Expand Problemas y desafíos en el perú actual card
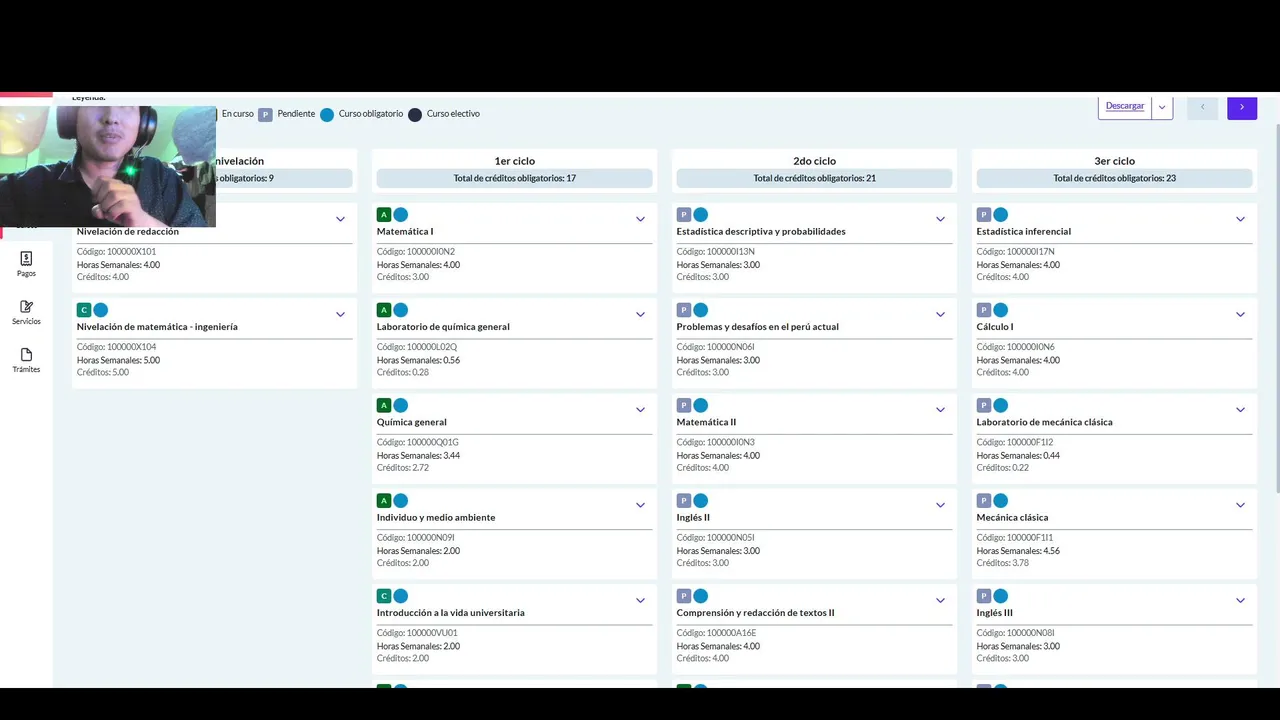 coord(940,314)
